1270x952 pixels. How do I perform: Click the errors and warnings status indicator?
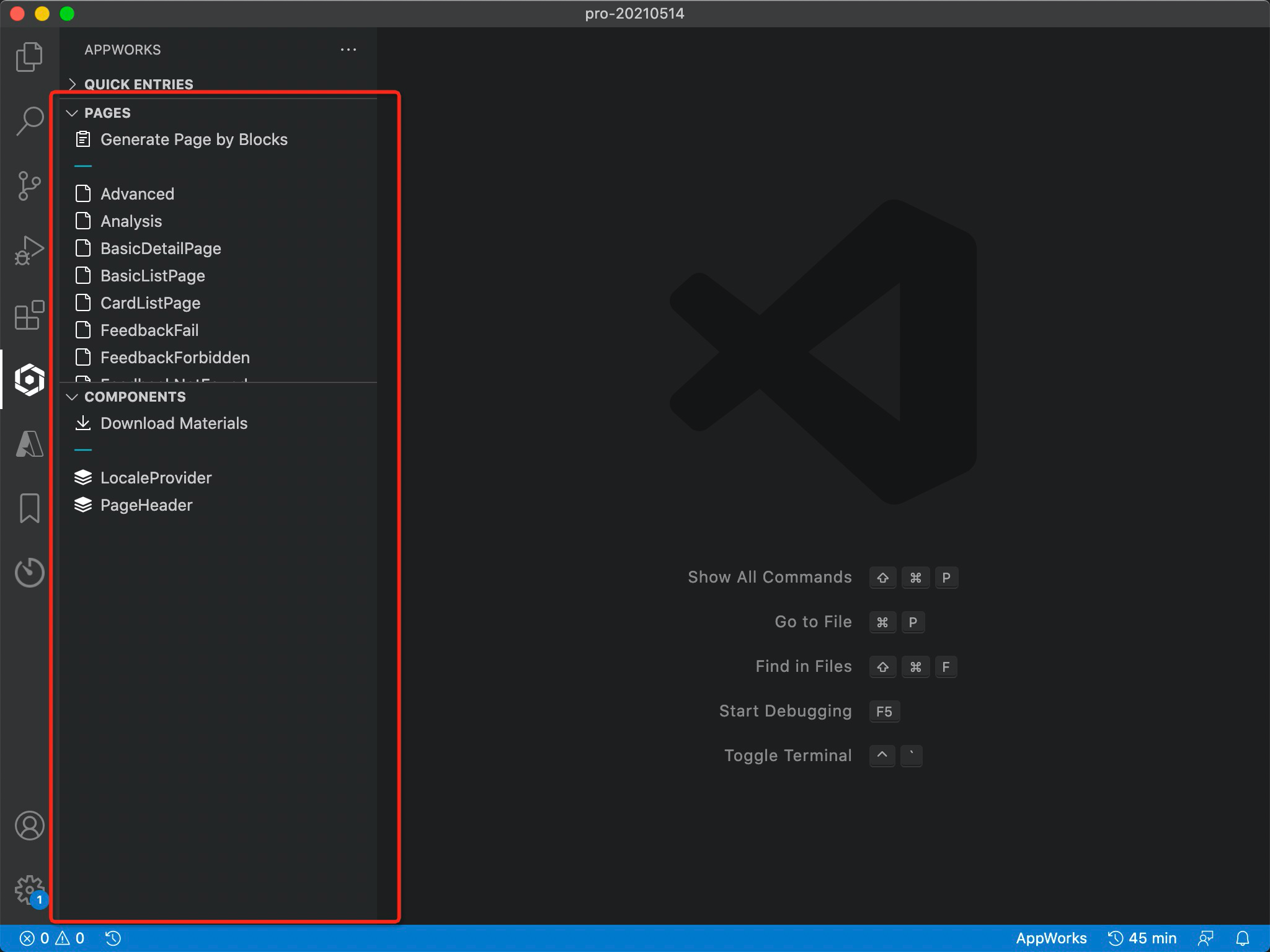point(52,938)
